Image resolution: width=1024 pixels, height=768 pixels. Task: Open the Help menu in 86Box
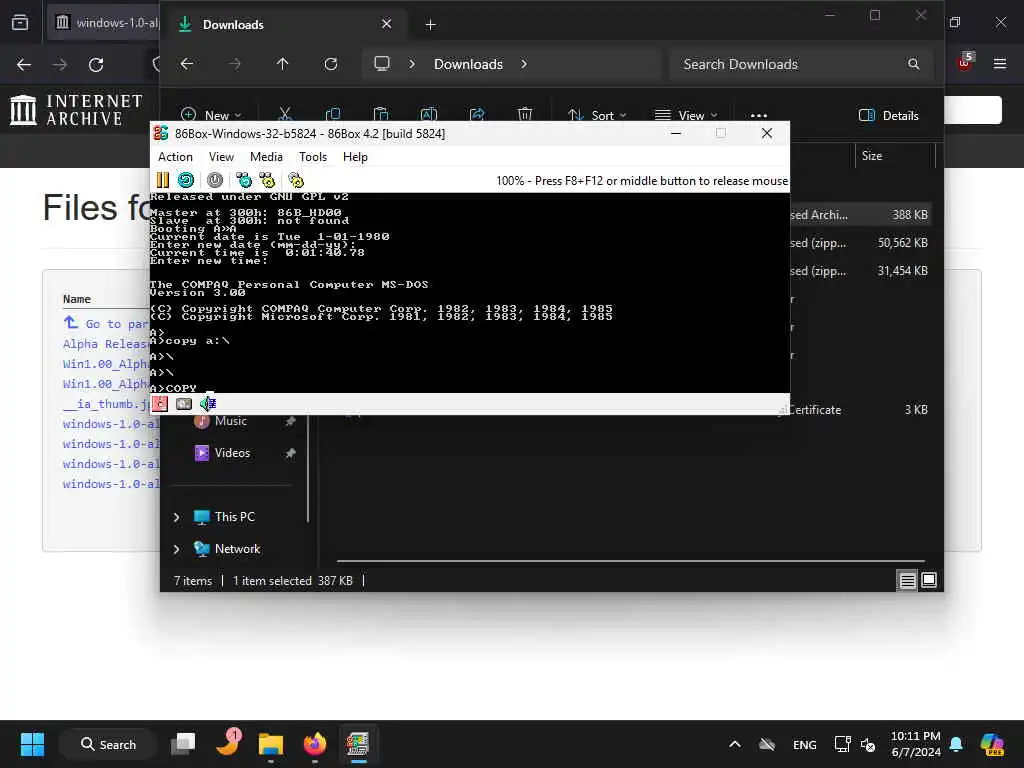(355, 157)
